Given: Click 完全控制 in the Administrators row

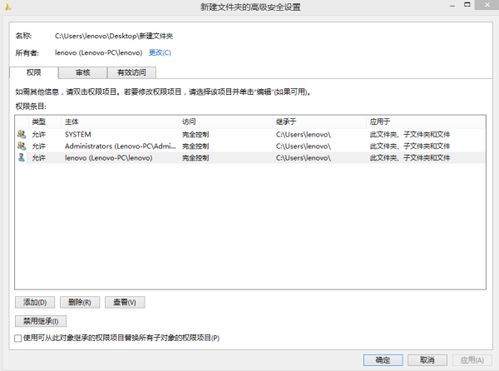Looking at the screenshot, I should [196, 146].
